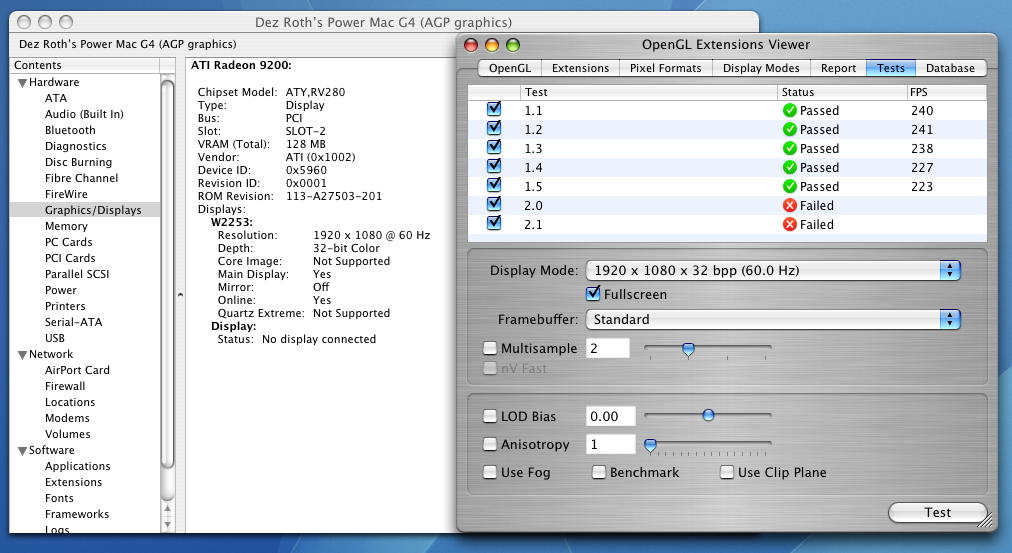Click the red Failed icon for test 2.0
This screenshot has width=1012, height=553.
[789, 205]
